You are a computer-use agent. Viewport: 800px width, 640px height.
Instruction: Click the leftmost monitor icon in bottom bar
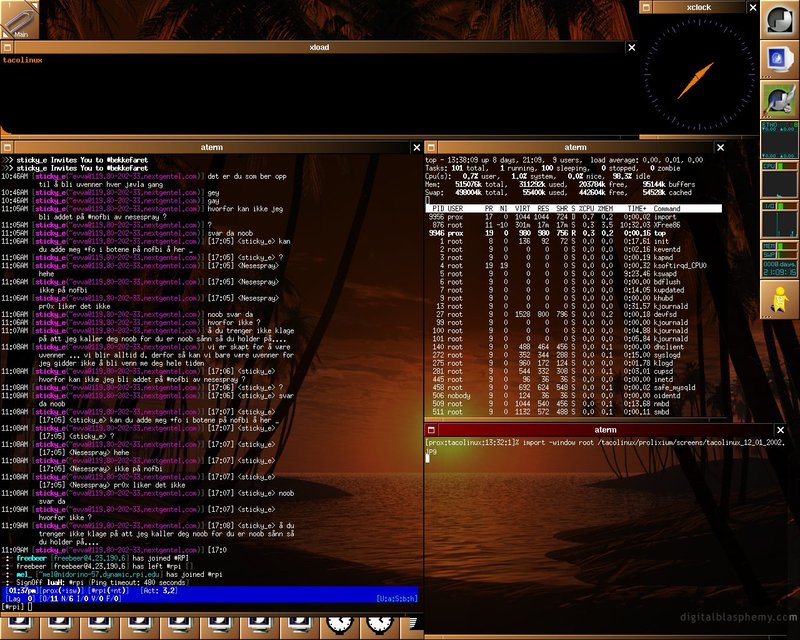19,626
